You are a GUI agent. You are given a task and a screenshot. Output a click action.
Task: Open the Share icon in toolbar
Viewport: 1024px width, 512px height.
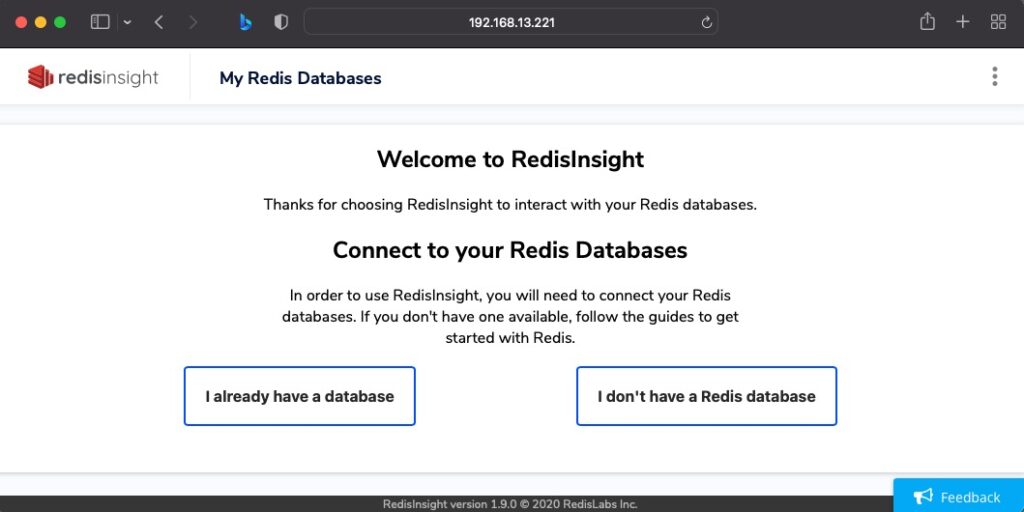[x=927, y=22]
